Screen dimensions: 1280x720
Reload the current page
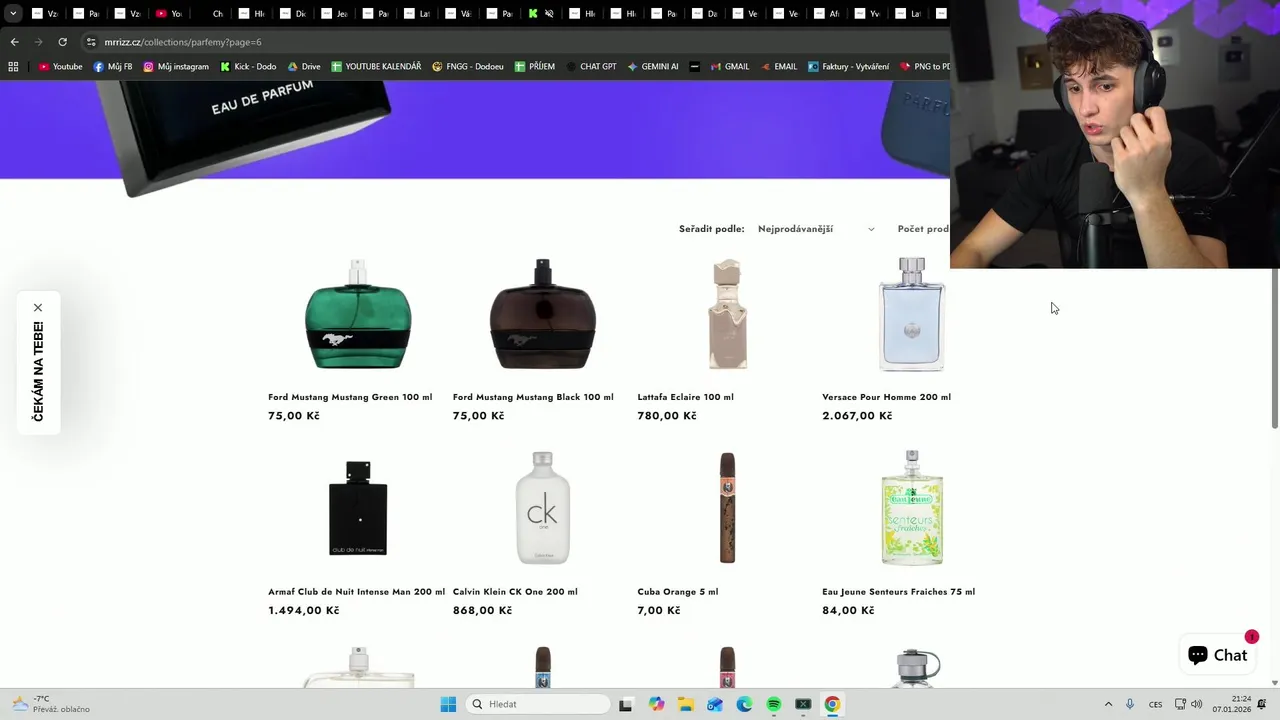[62, 42]
